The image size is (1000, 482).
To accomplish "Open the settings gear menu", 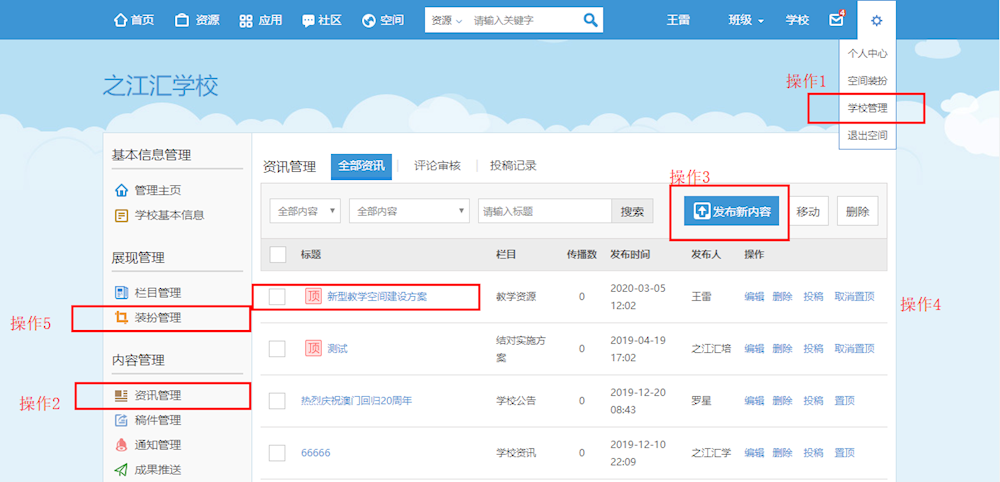I will pyautogui.click(x=876, y=20).
